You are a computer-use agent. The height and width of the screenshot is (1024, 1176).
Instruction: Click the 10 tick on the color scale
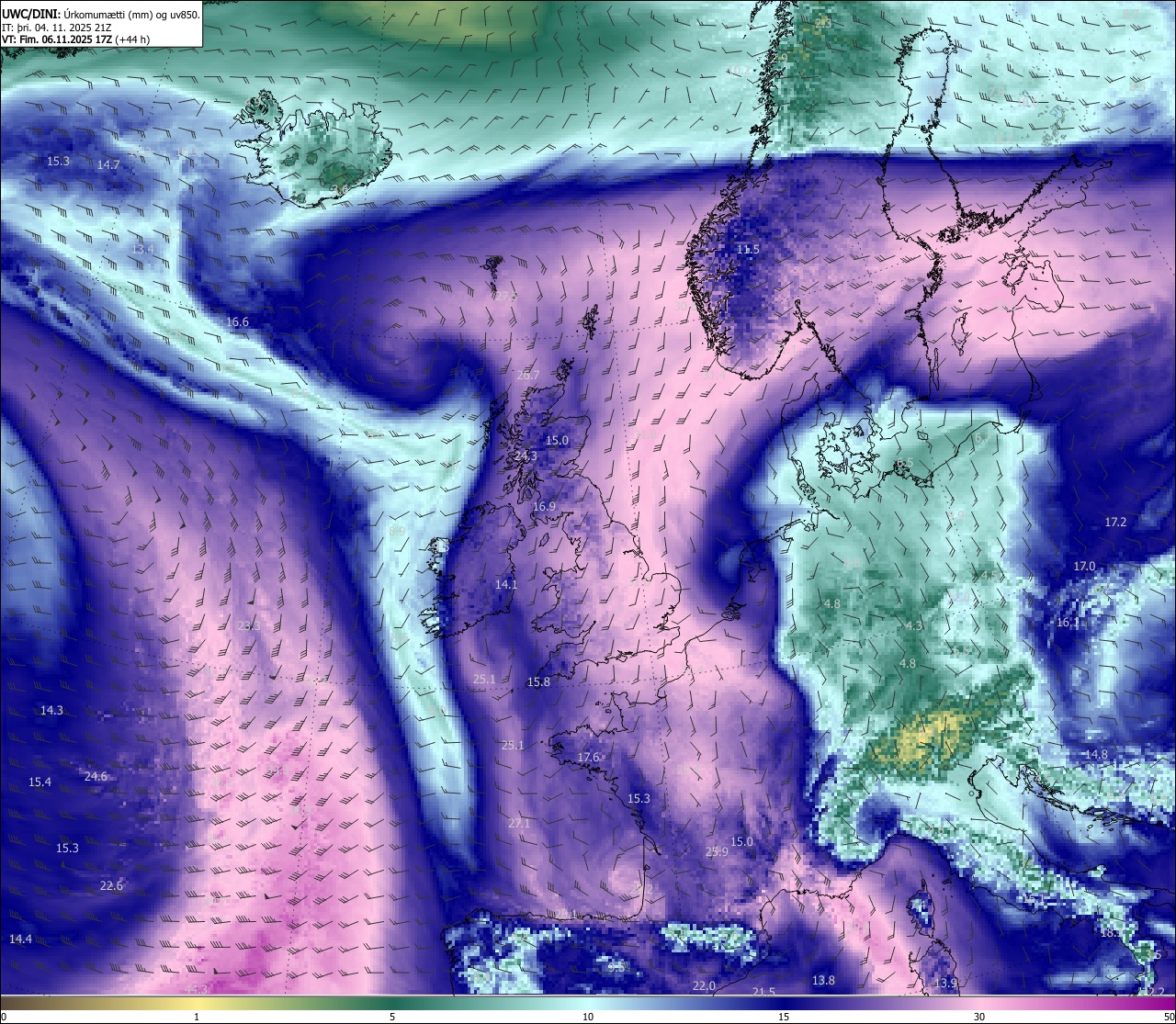click(x=588, y=1017)
